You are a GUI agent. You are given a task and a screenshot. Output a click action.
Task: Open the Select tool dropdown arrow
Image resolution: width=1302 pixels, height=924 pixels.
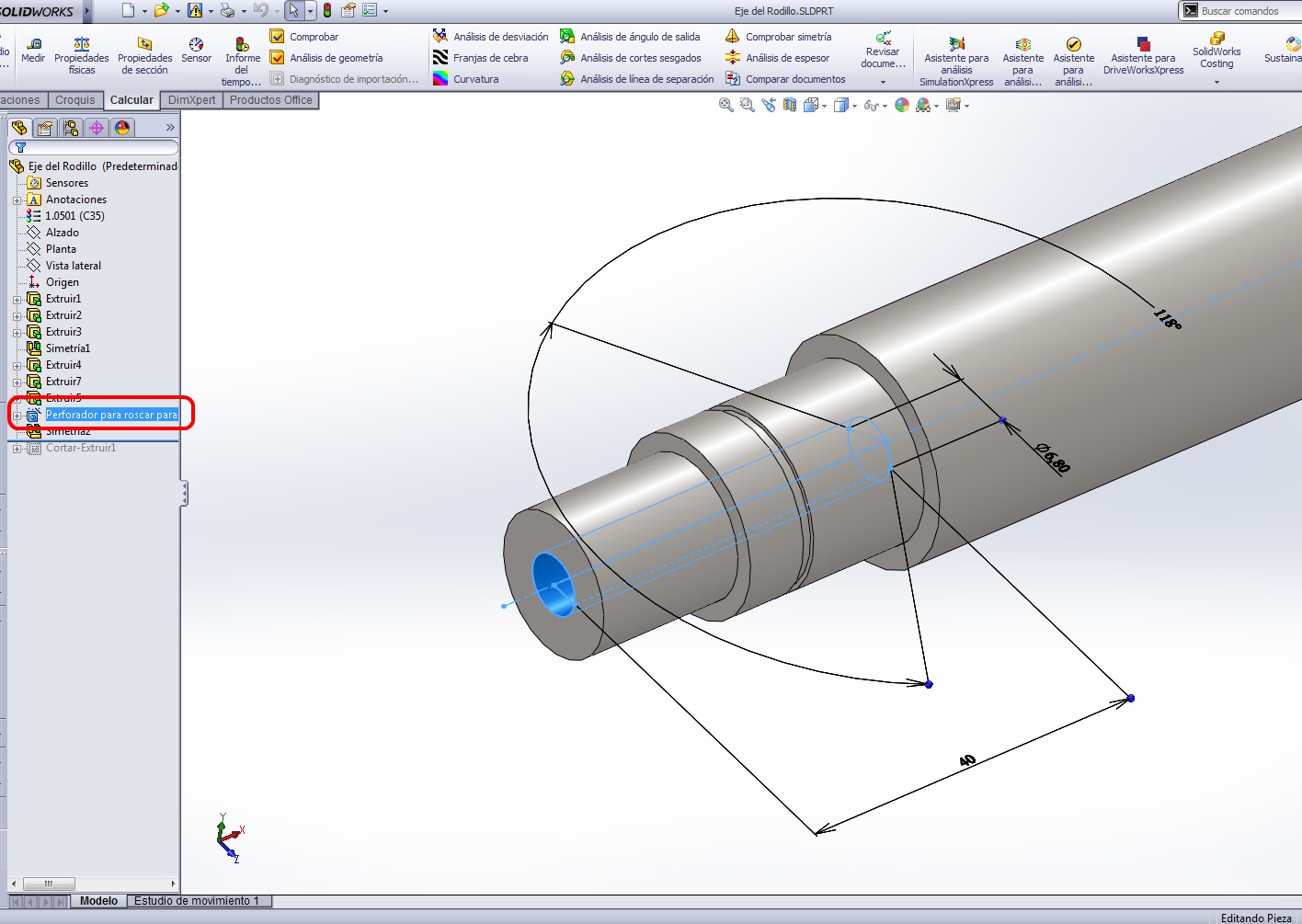coord(310,11)
